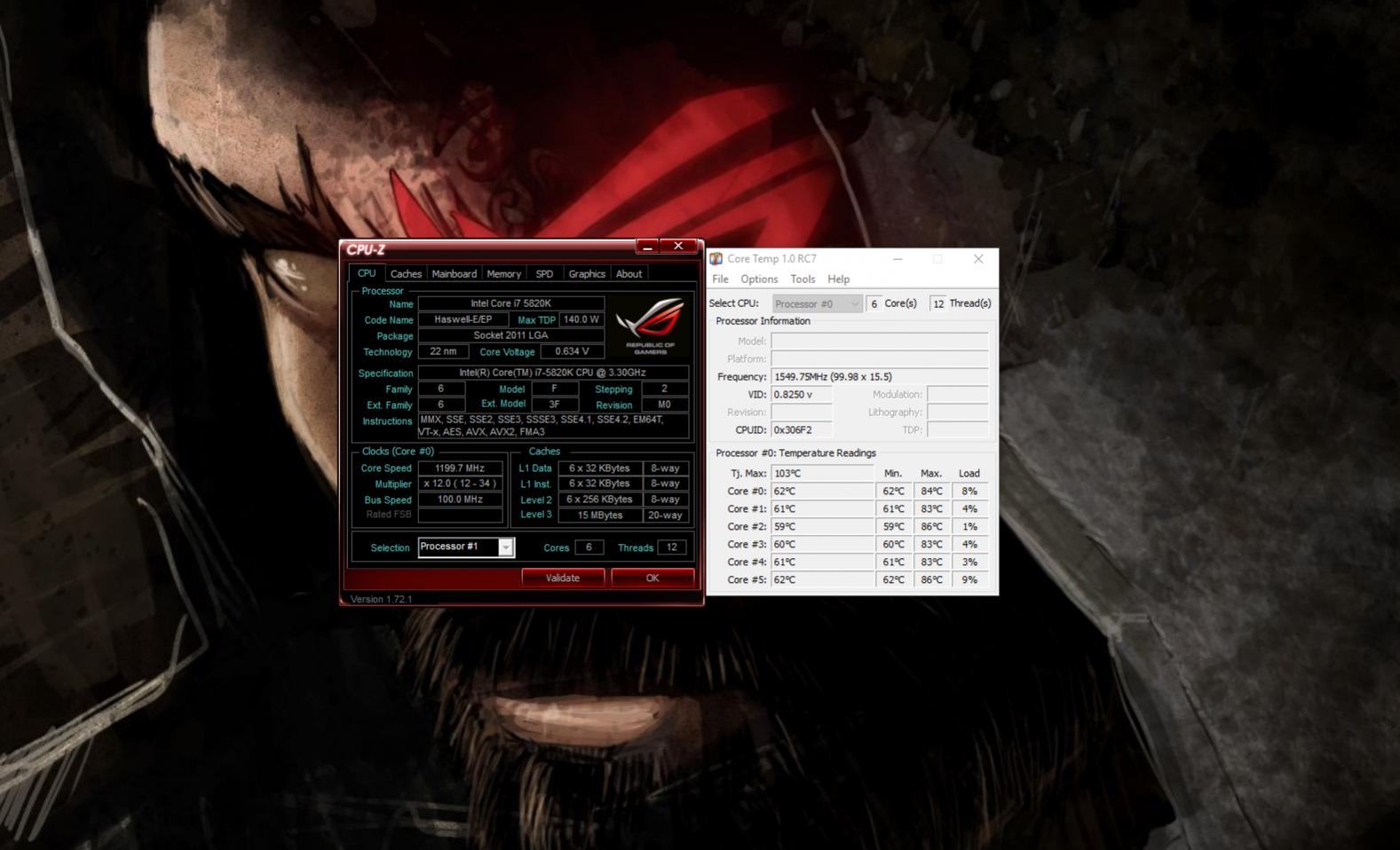Click the Package field Socket 2011 LGA
This screenshot has height=850, width=1400.
pos(511,335)
